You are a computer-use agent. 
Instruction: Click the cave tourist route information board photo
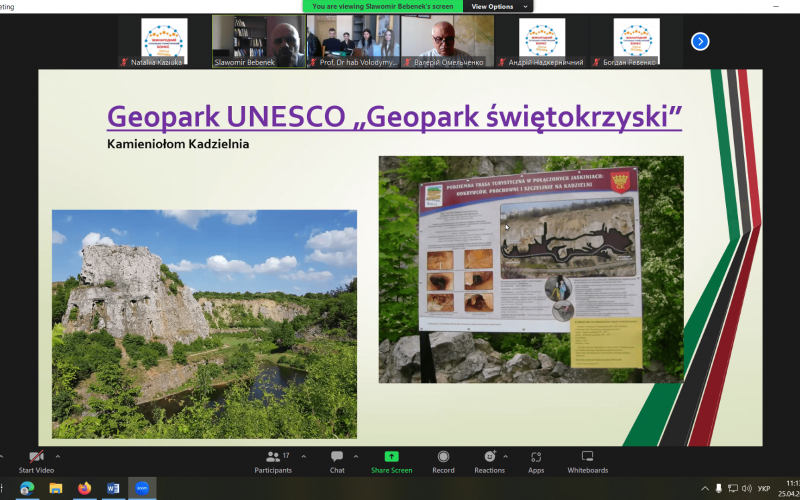pos(531,269)
